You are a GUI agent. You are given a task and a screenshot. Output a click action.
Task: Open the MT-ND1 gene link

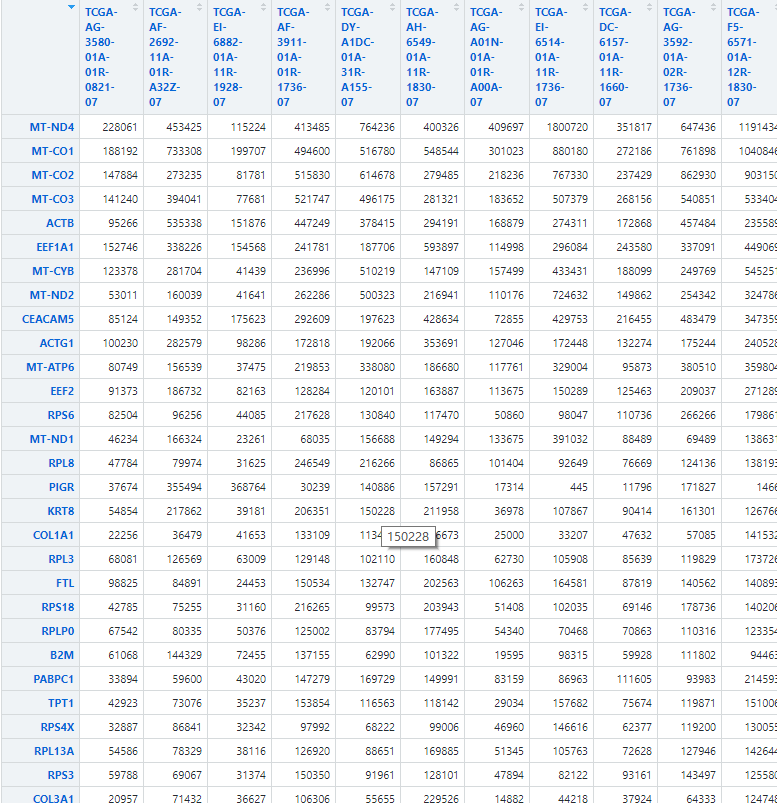click(52, 439)
